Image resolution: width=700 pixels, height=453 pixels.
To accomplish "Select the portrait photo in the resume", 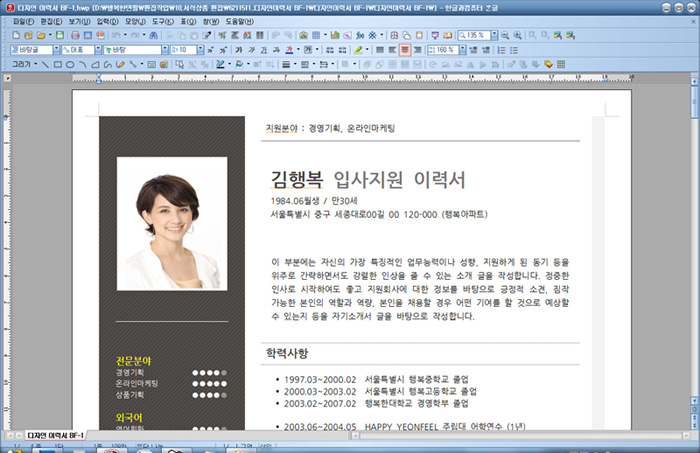I will 172,224.
